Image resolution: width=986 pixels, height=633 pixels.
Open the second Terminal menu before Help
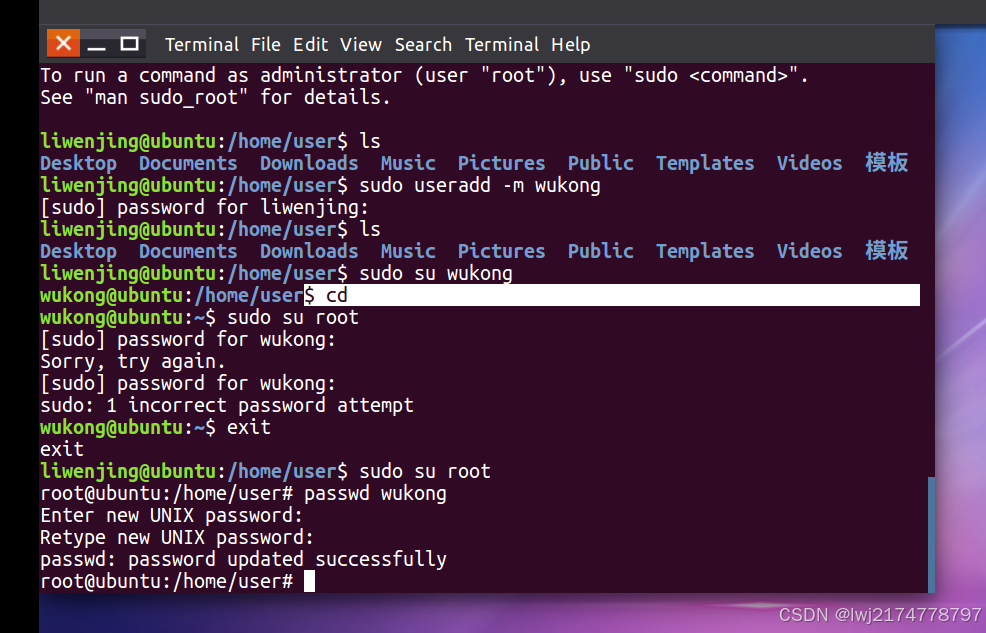(x=502, y=45)
